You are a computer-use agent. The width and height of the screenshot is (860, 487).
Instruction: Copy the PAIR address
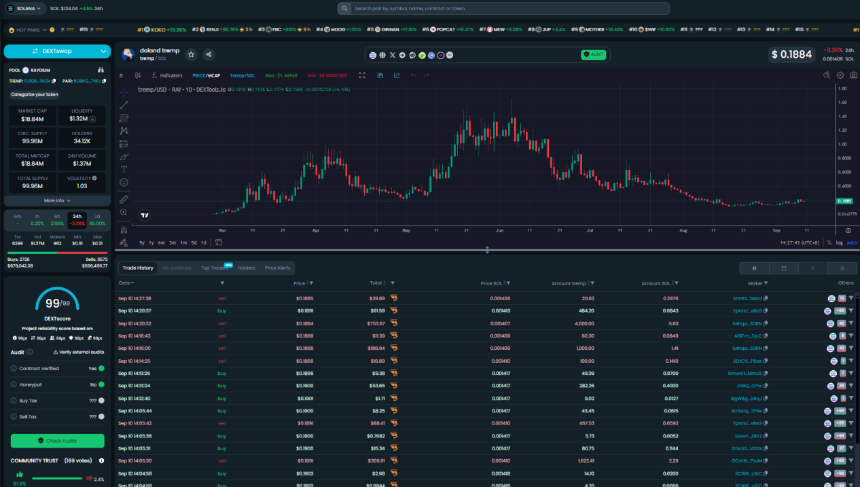point(104,81)
